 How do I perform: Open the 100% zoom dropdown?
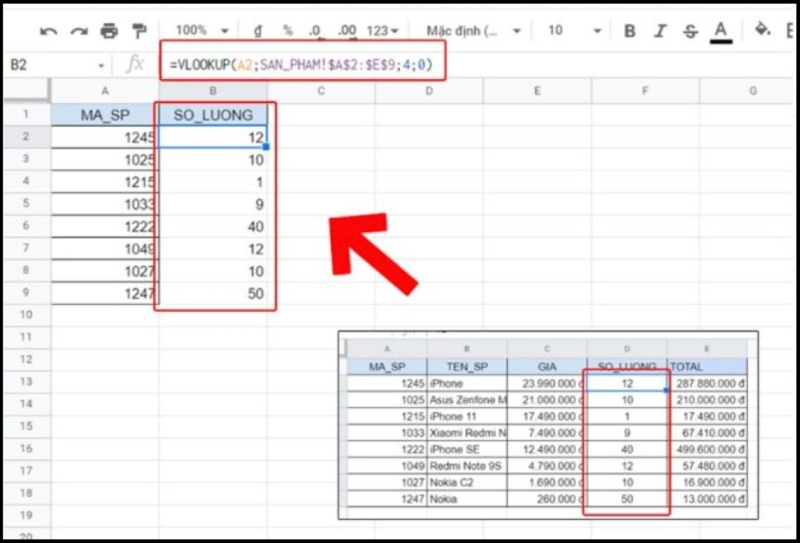pos(203,31)
